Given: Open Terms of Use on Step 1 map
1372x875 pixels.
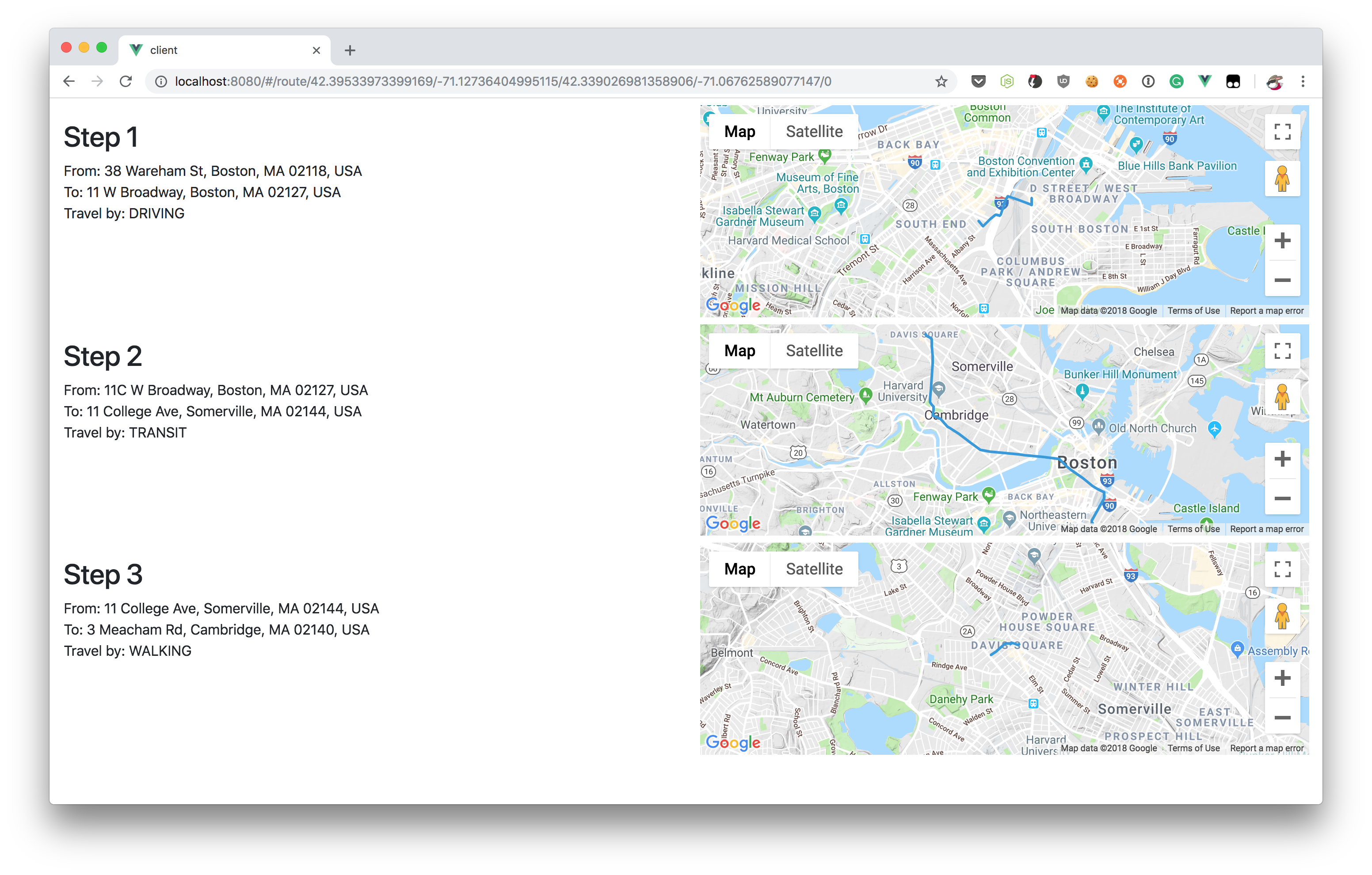Looking at the screenshot, I should (1193, 311).
